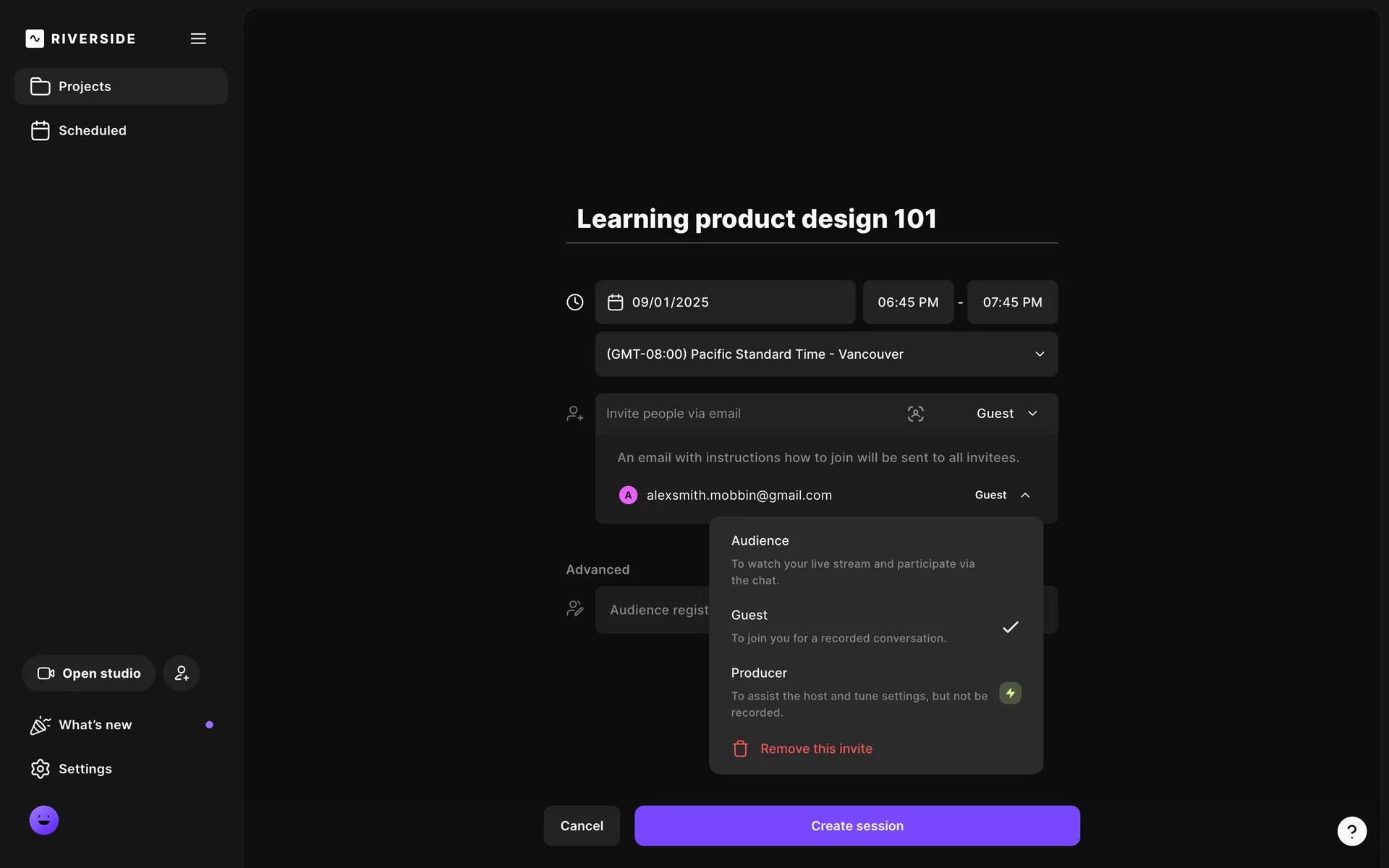
Task: Click the invite people icon beside Open studio
Action: click(x=182, y=673)
